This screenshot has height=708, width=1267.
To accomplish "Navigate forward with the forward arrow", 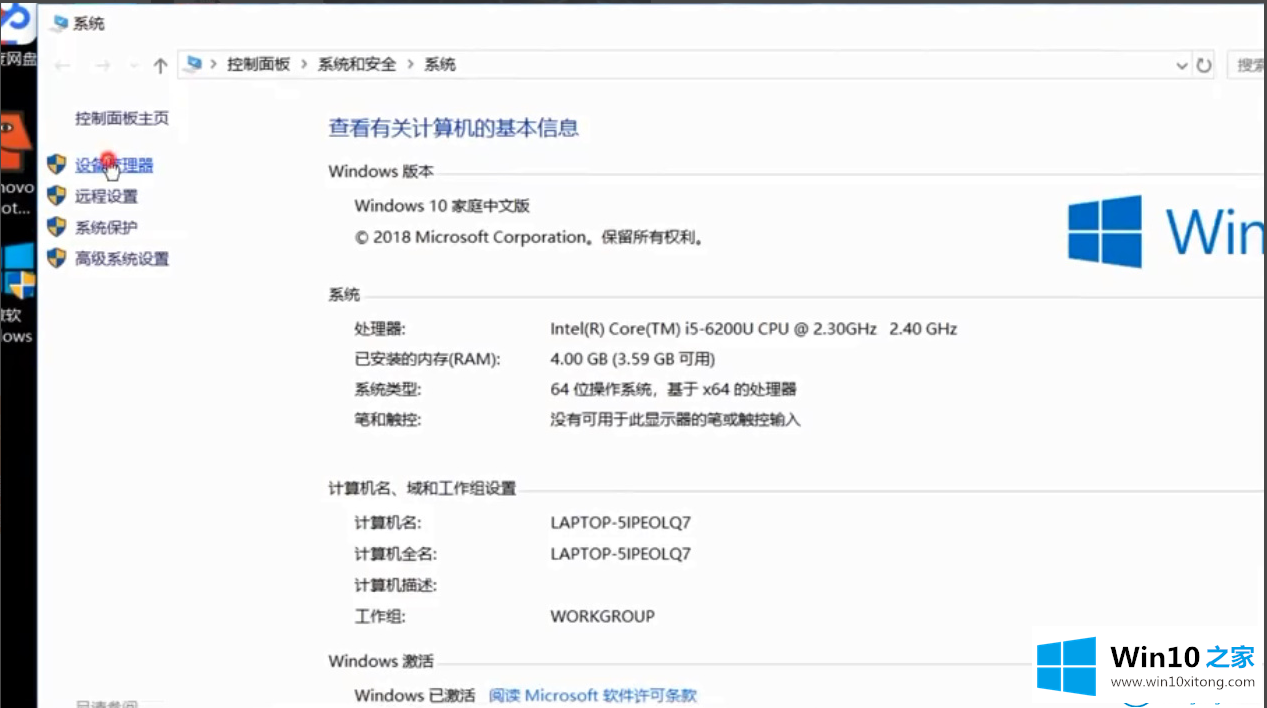I will click(x=101, y=65).
